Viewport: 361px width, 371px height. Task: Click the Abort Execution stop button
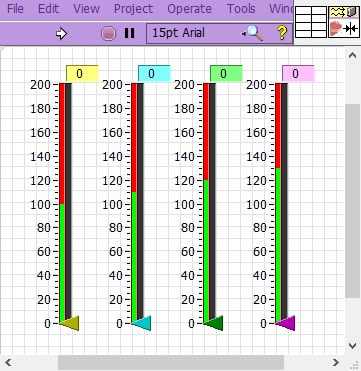click(x=109, y=34)
